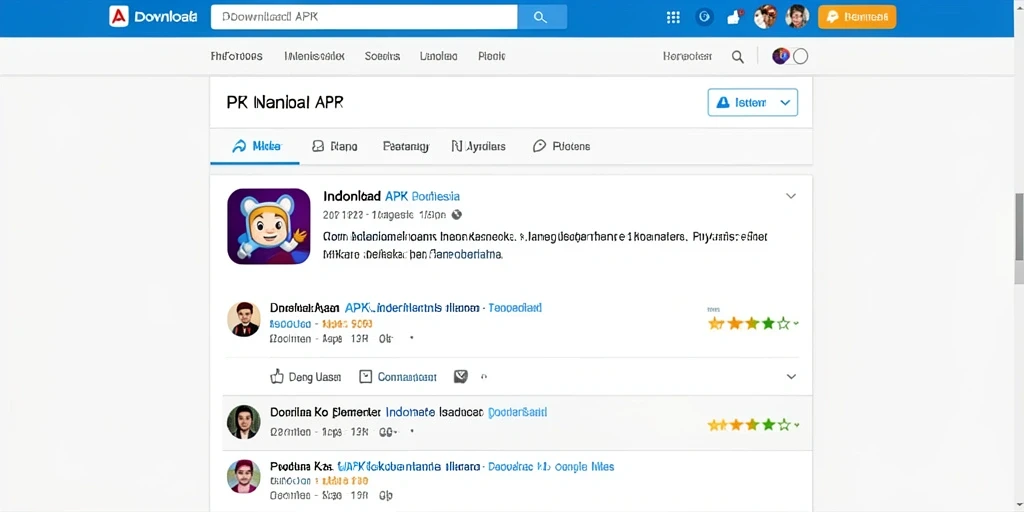Click the blue search magnifier button
This screenshot has width=1024, height=512.
(x=541, y=18)
